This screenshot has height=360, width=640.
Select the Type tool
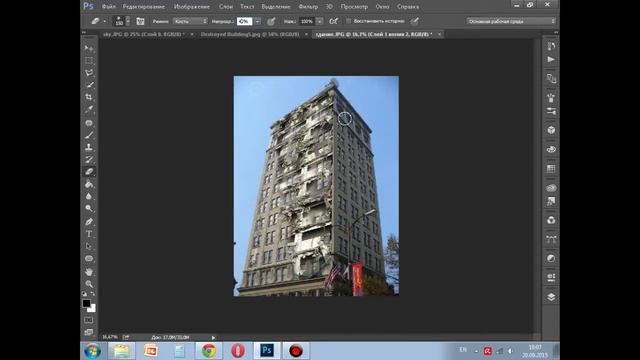(x=89, y=234)
